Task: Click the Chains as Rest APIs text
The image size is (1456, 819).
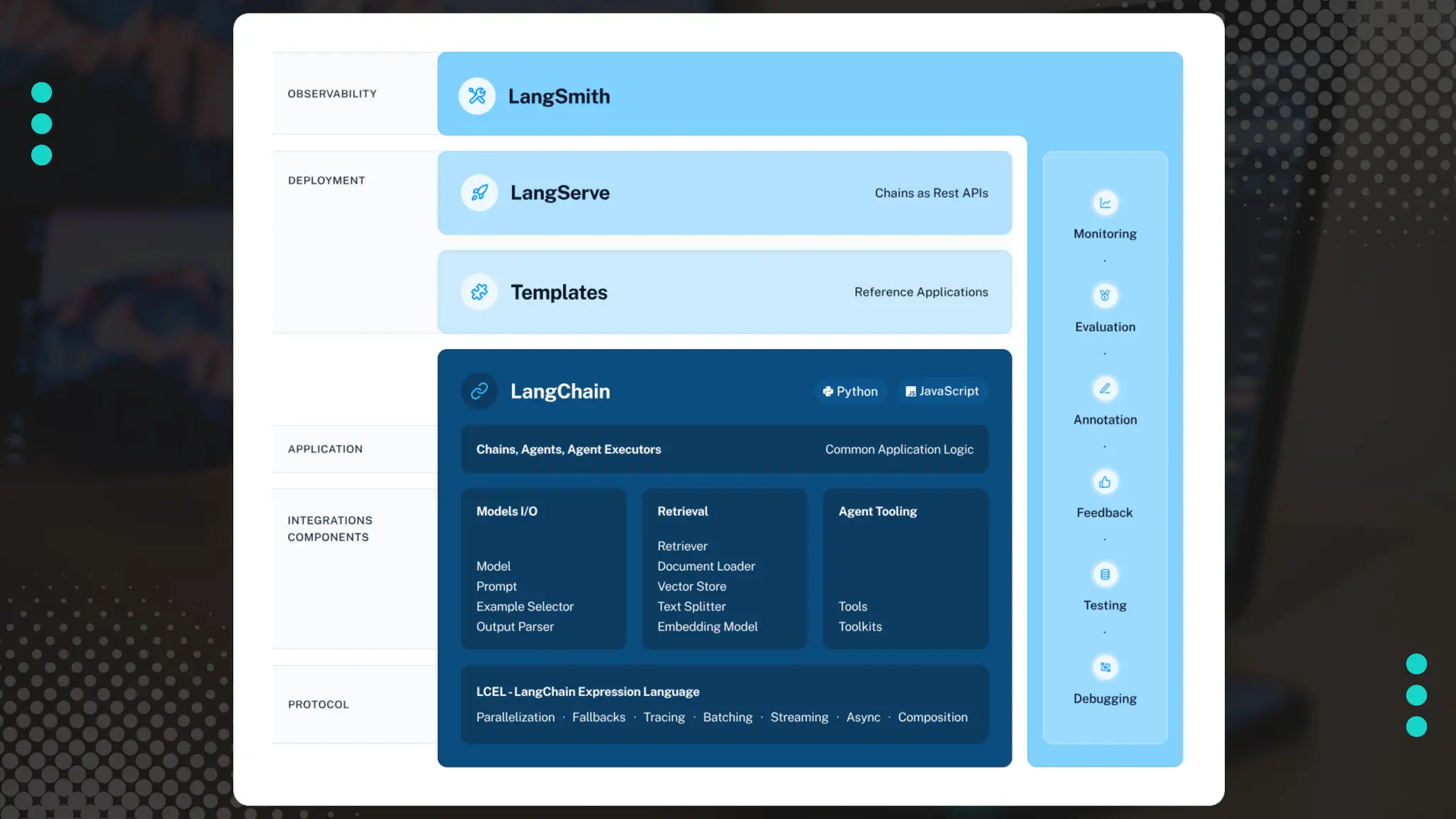Action: point(931,193)
